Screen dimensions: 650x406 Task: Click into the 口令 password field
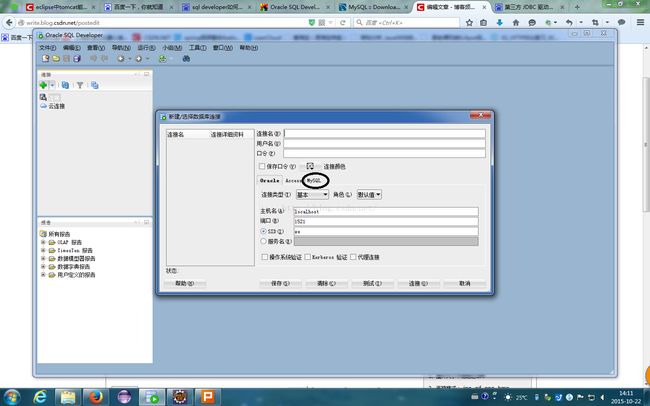pos(384,153)
